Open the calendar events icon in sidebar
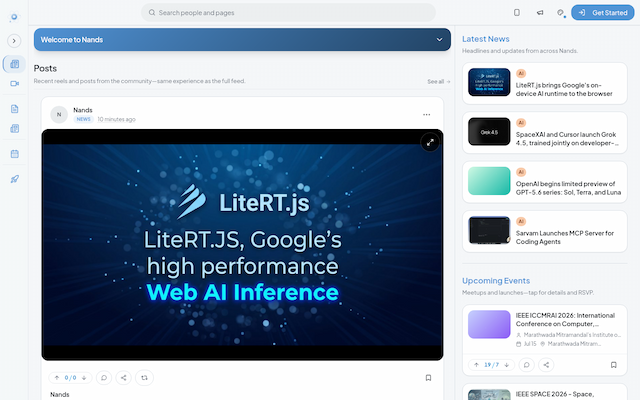This screenshot has height=400, width=640. coord(14,154)
